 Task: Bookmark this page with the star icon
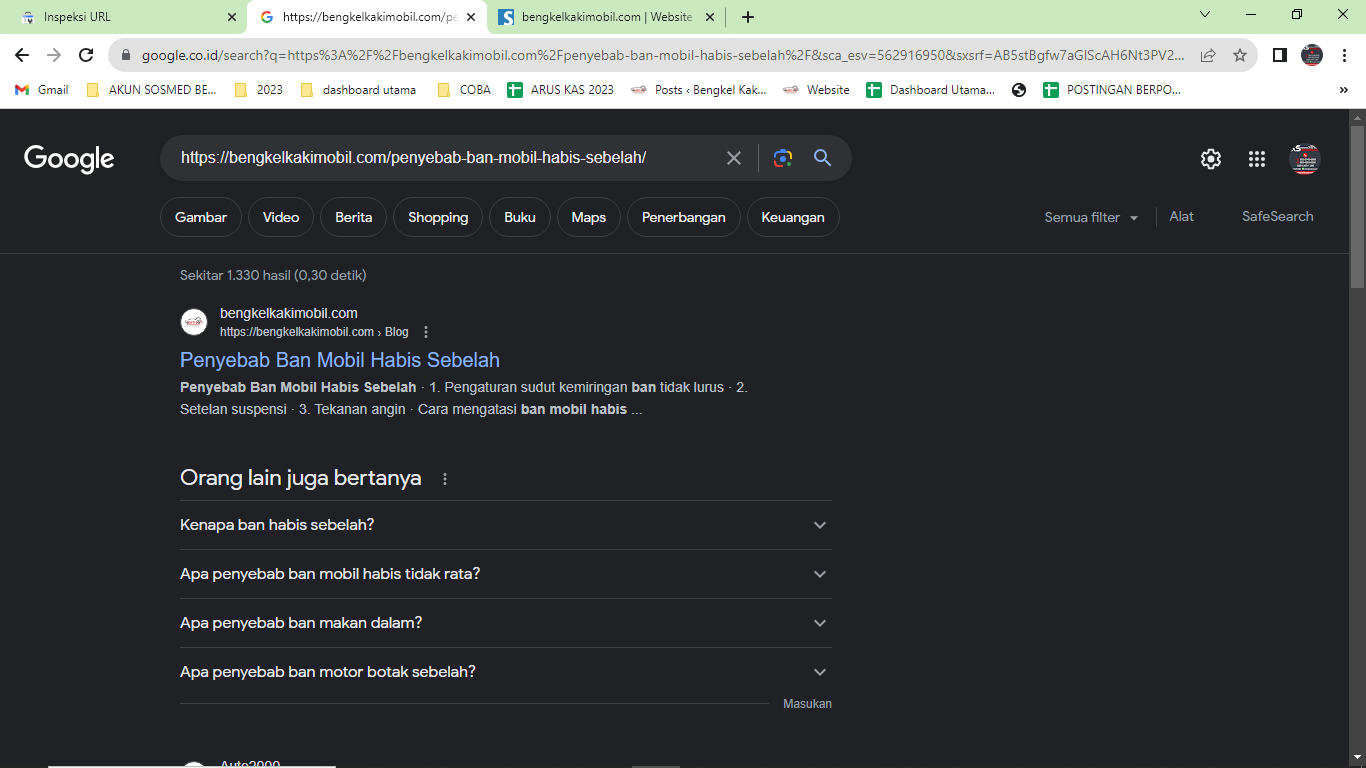coord(1240,55)
